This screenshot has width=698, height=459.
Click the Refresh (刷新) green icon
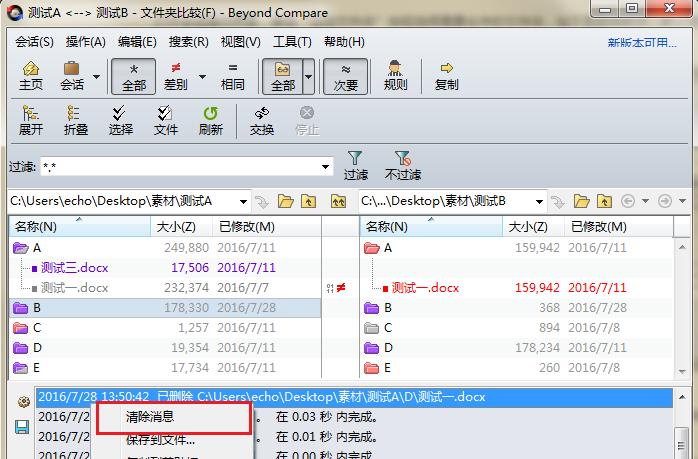211,113
